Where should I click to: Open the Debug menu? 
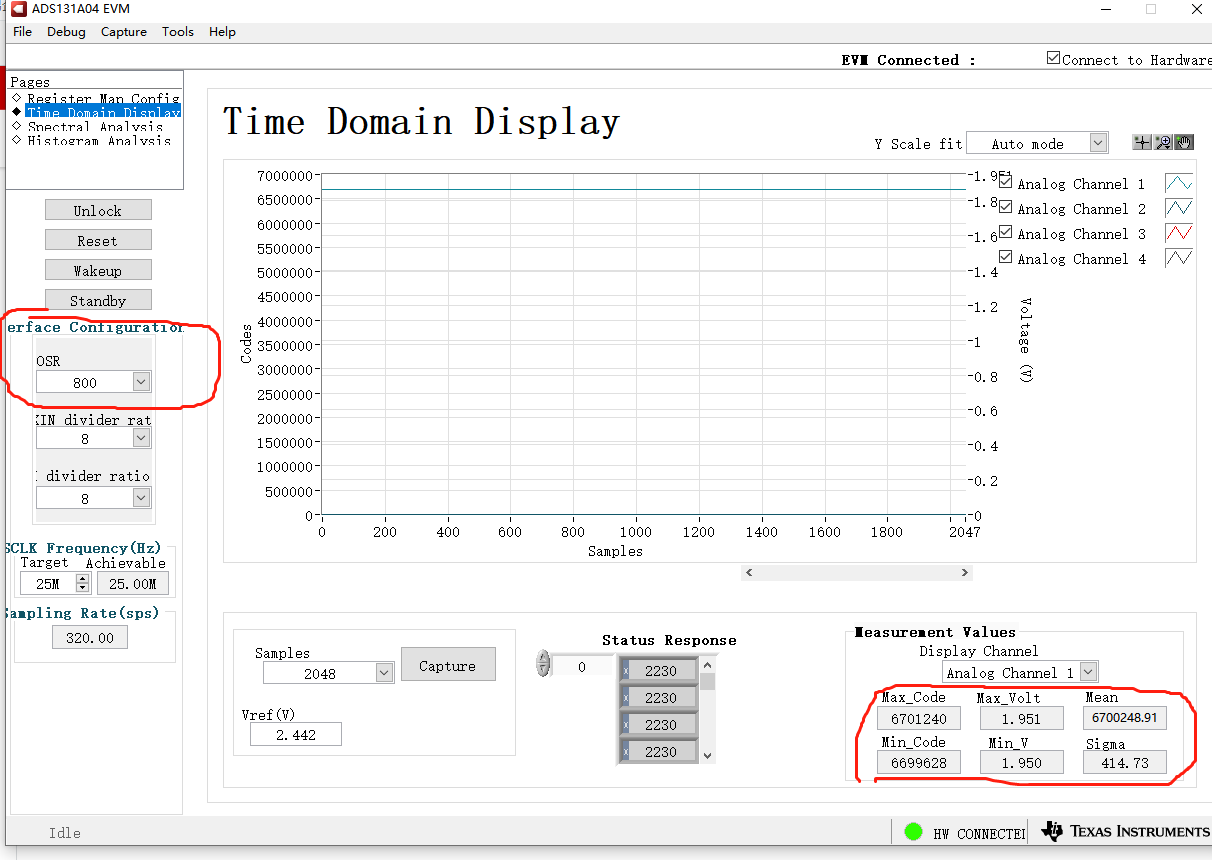coord(66,32)
